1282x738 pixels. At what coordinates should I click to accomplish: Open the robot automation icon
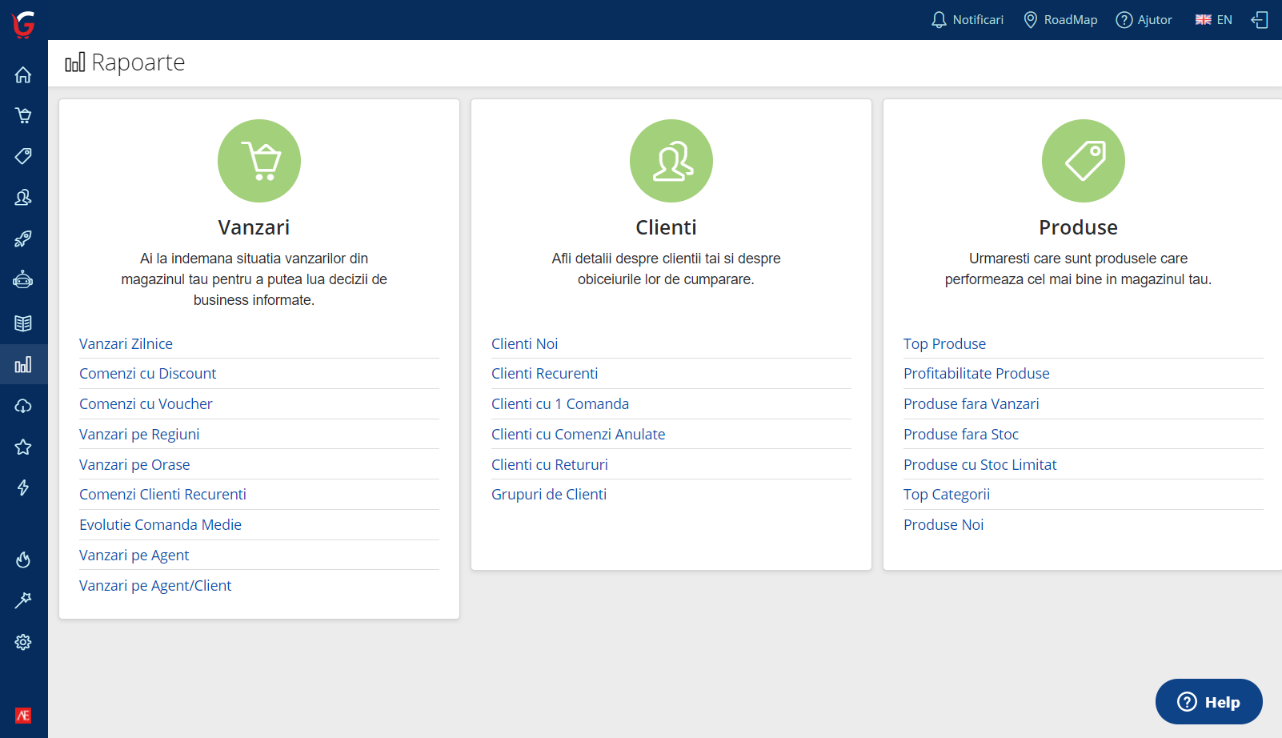coord(23,281)
